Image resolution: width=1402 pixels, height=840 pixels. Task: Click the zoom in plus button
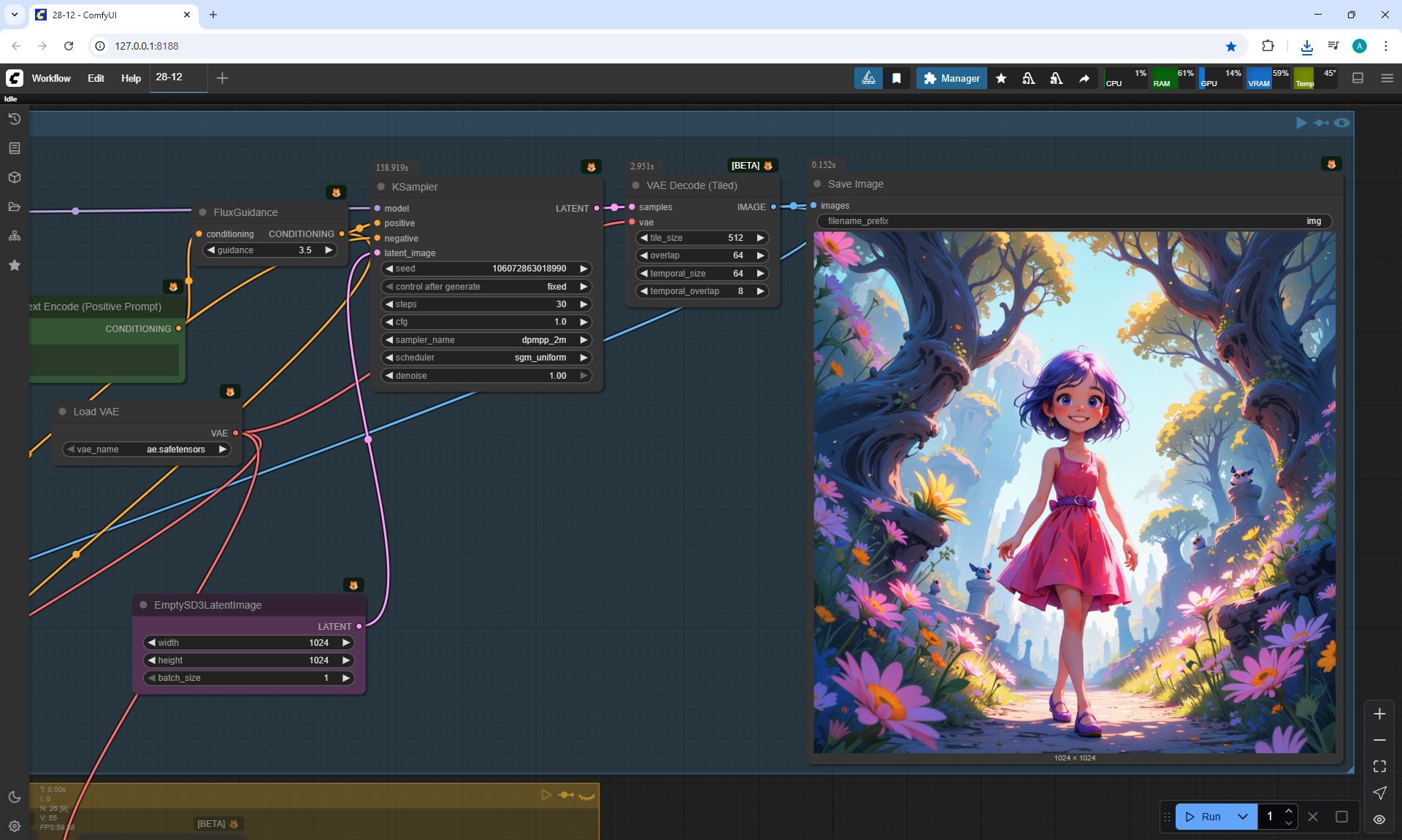tap(1379, 714)
